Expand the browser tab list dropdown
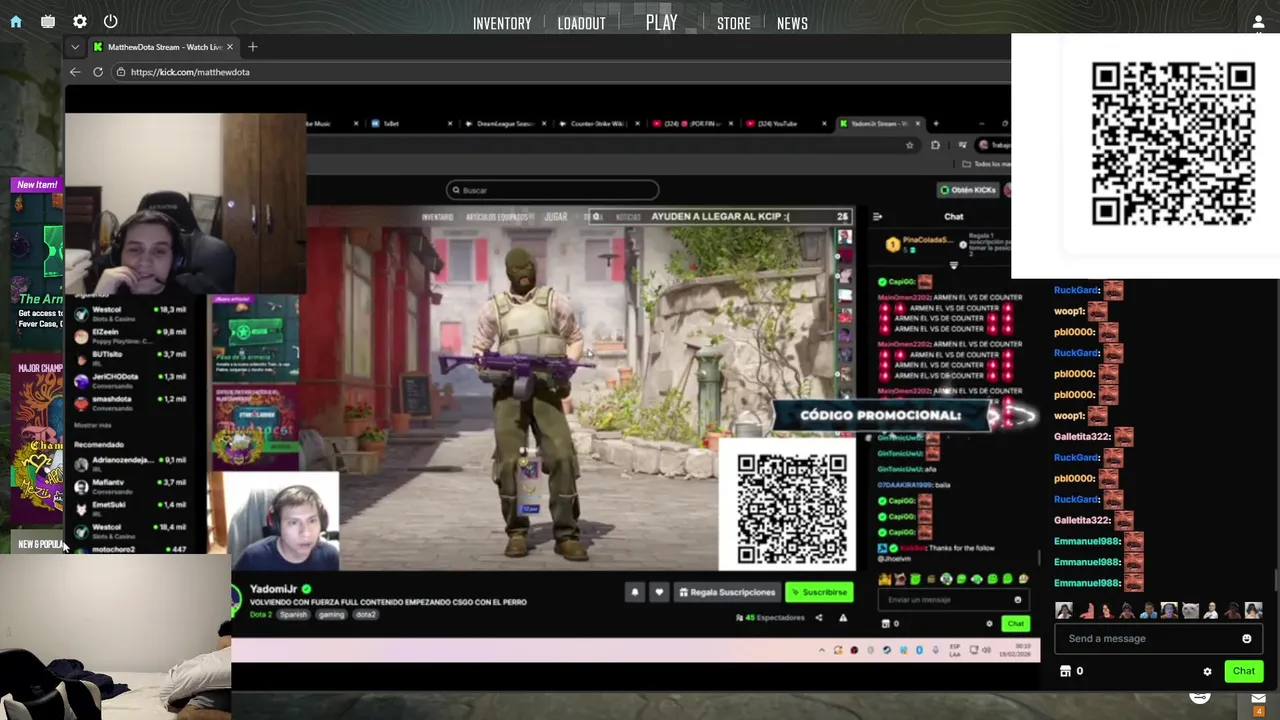1280x720 pixels. pos(75,47)
